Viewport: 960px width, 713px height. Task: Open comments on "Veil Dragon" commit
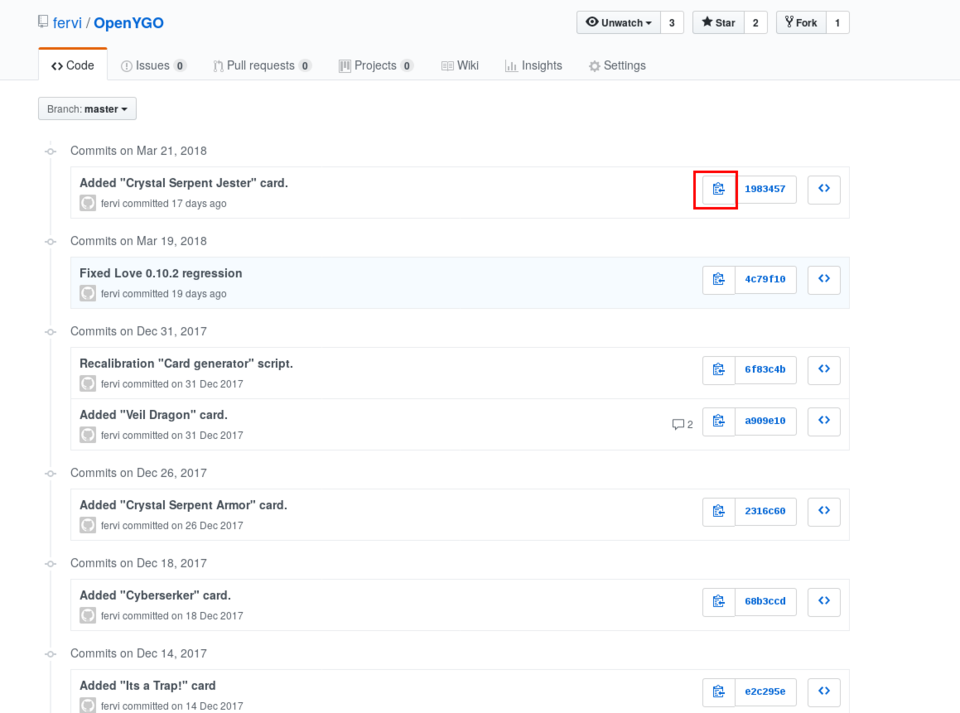[682, 424]
